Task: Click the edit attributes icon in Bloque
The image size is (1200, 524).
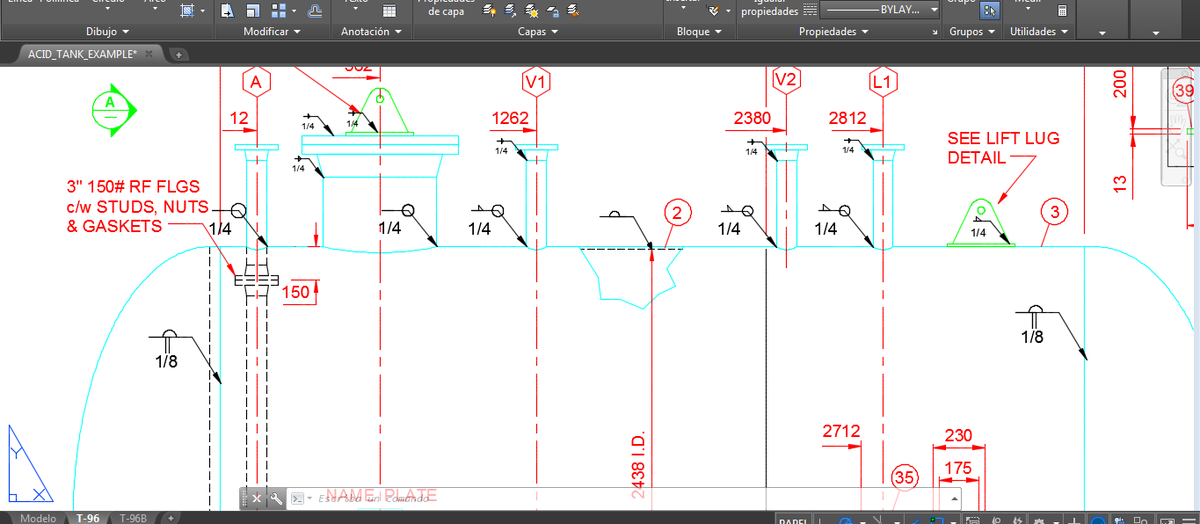Action: pyautogui.click(x=715, y=10)
